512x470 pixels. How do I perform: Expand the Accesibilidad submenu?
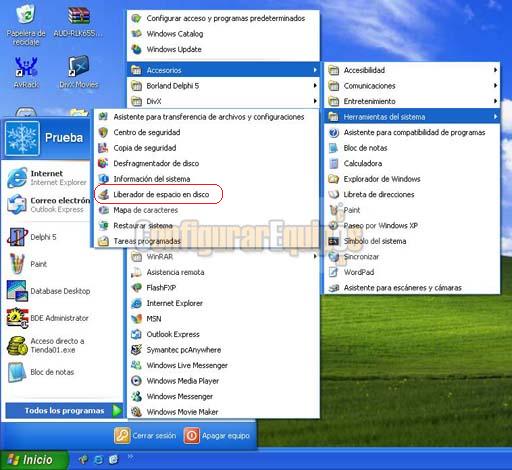click(412, 70)
